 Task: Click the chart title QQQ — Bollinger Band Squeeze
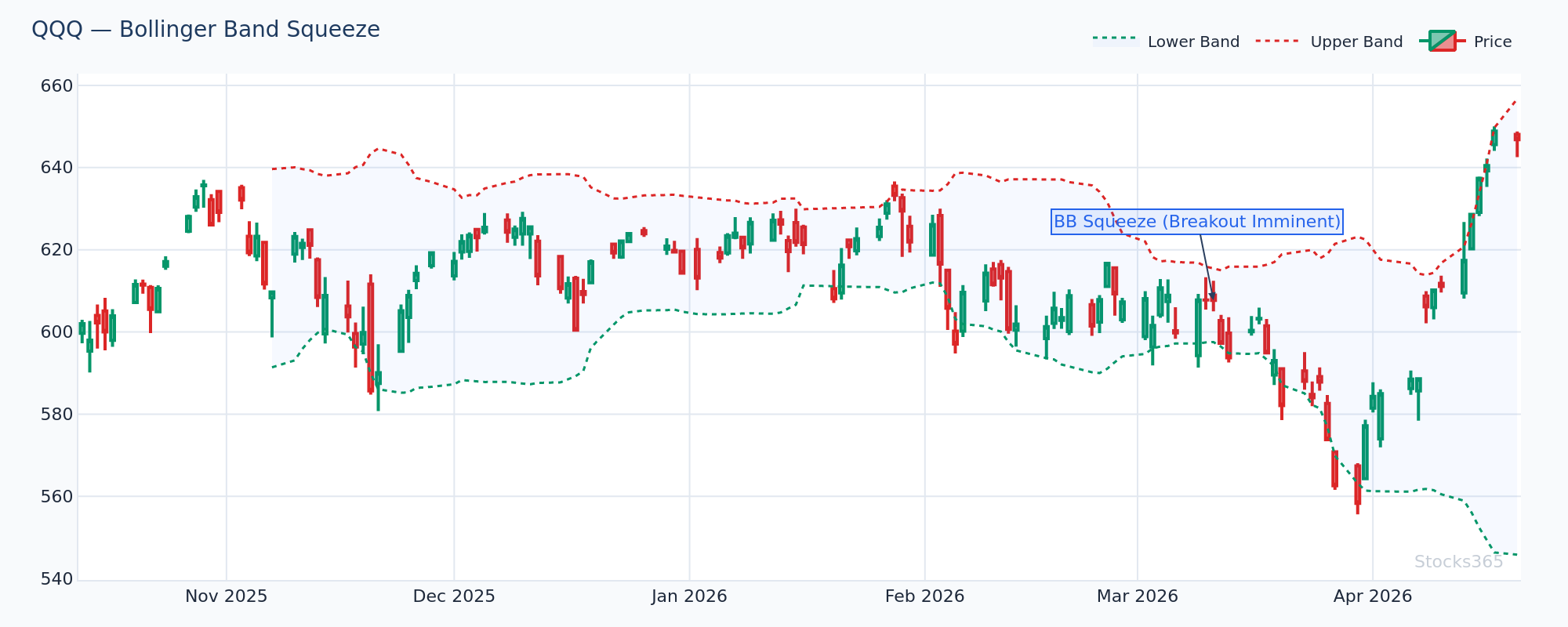(205, 30)
